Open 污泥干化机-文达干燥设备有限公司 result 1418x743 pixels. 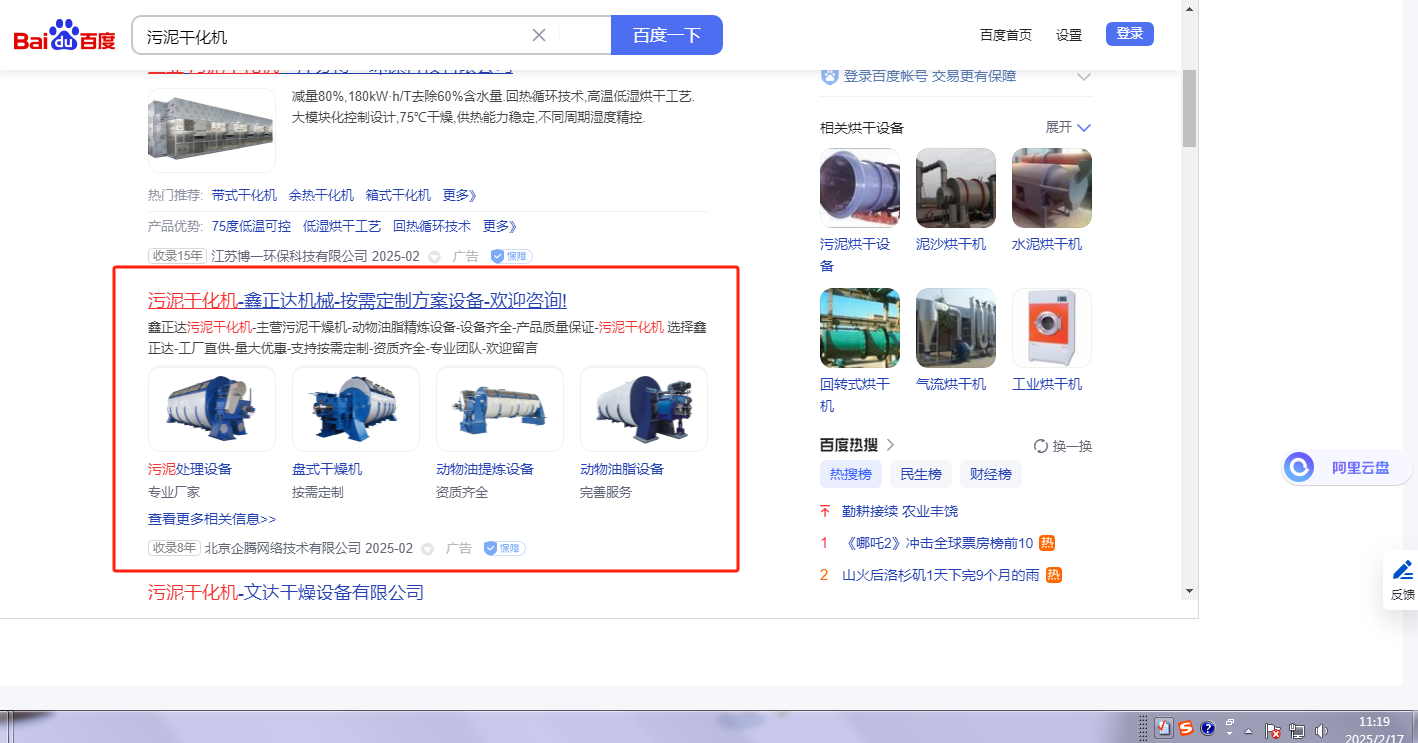coord(286,592)
